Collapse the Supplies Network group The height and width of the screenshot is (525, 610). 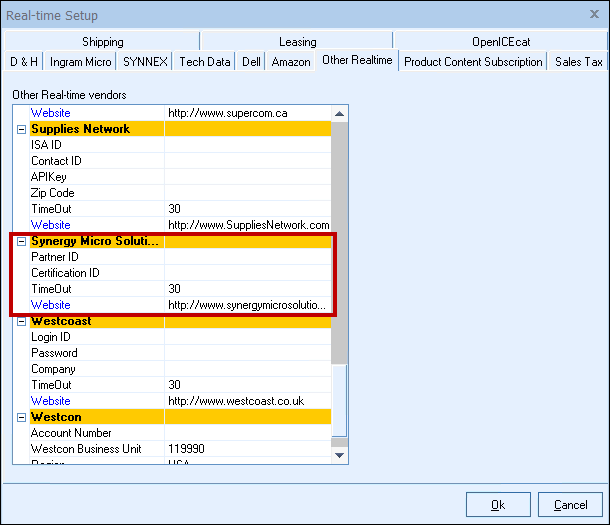pyautogui.click(x=21, y=130)
